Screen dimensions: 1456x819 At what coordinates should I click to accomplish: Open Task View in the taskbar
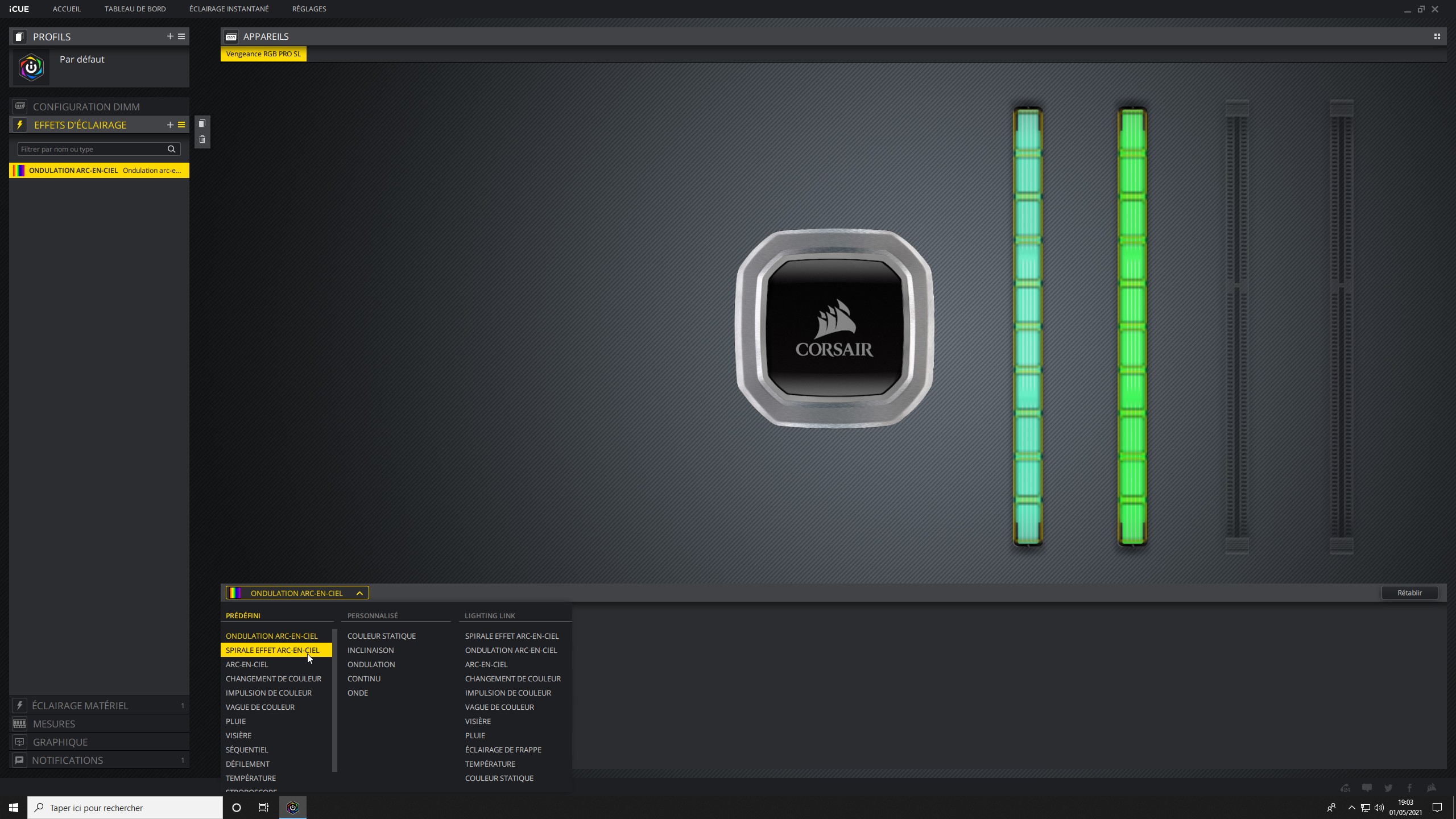click(x=264, y=808)
